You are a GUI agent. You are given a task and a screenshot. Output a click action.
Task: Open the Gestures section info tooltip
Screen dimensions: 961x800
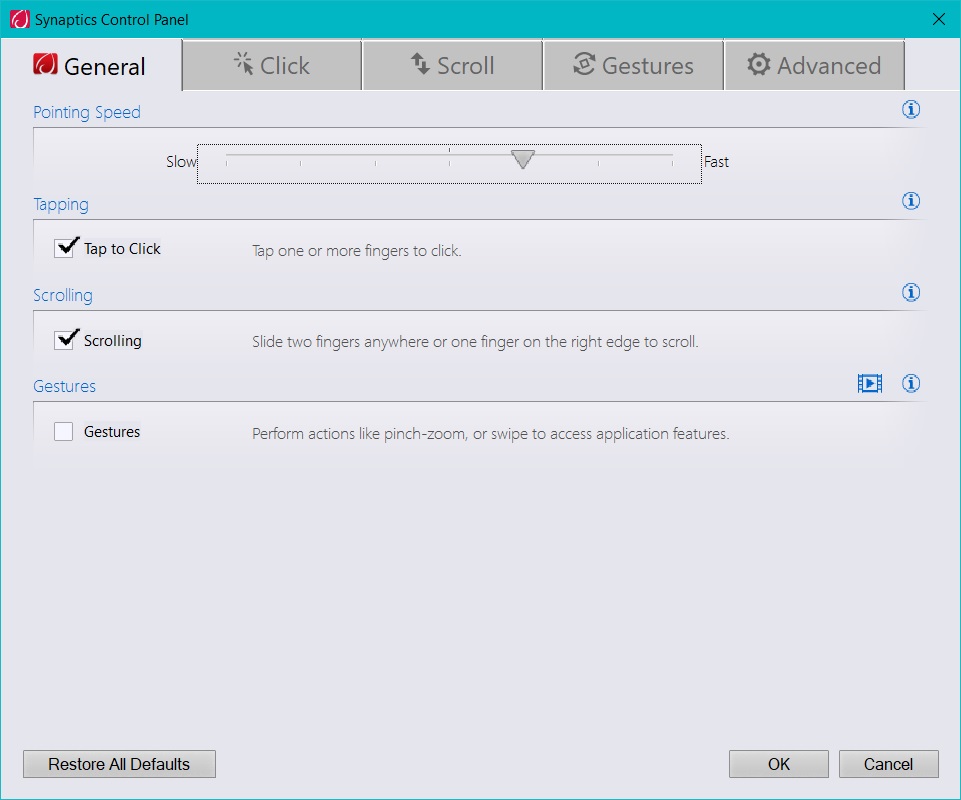click(911, 383)
